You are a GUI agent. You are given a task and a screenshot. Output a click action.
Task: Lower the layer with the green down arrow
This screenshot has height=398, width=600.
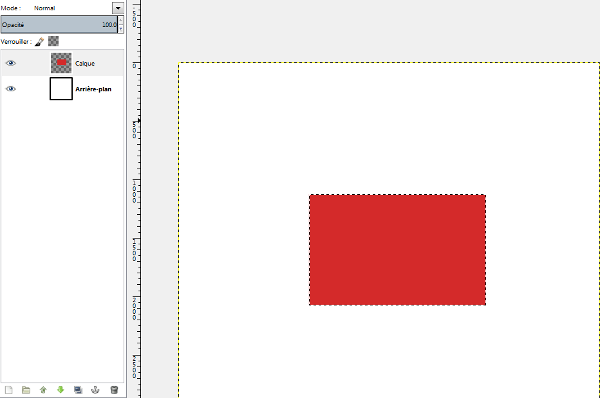point(60,390)
